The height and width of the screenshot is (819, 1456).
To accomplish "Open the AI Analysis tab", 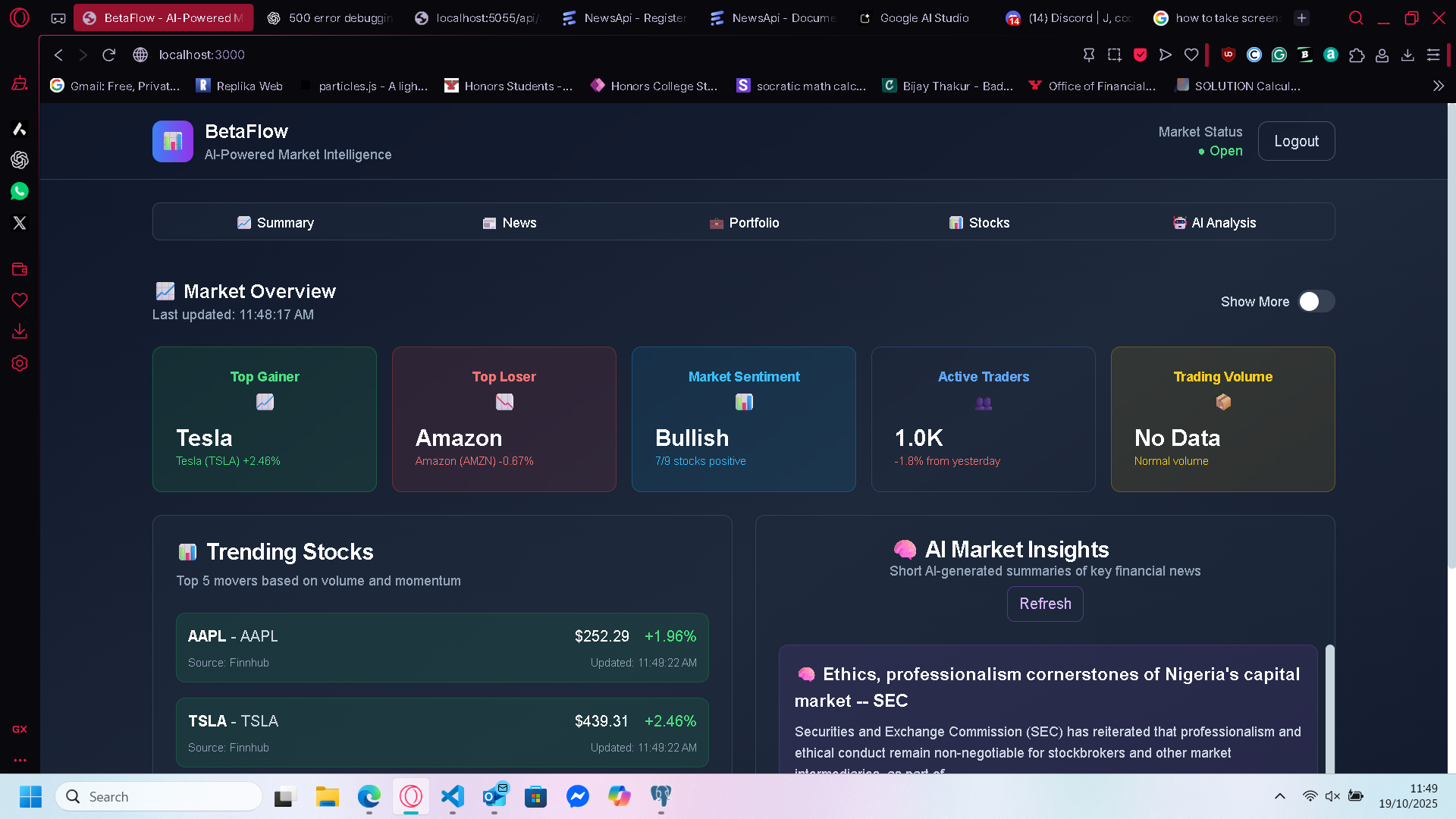I will 1213,223.
